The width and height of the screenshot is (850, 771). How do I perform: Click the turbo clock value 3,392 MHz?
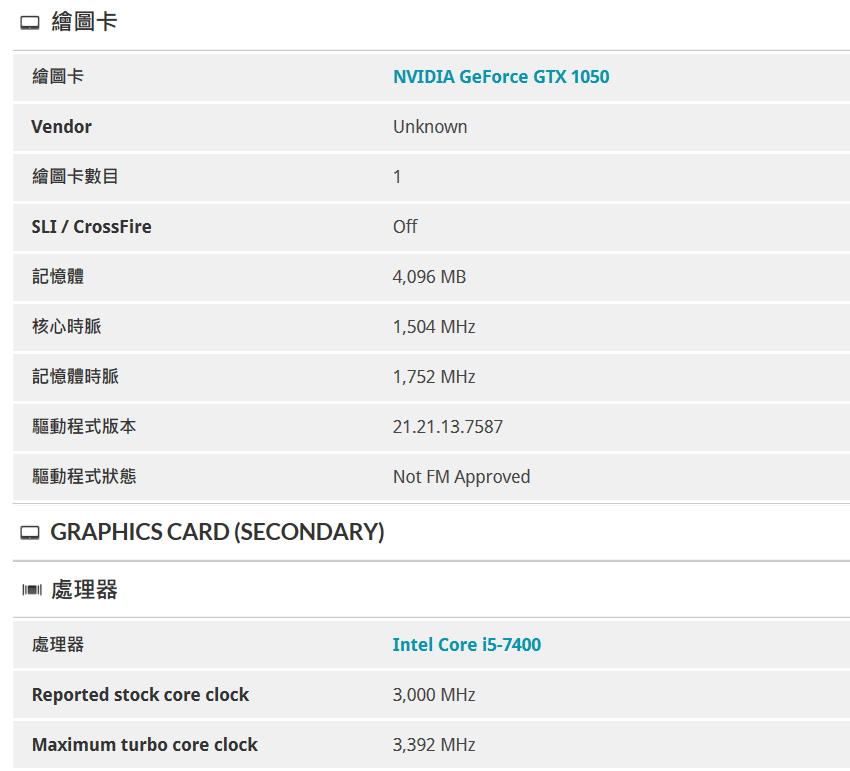(434, 745)
